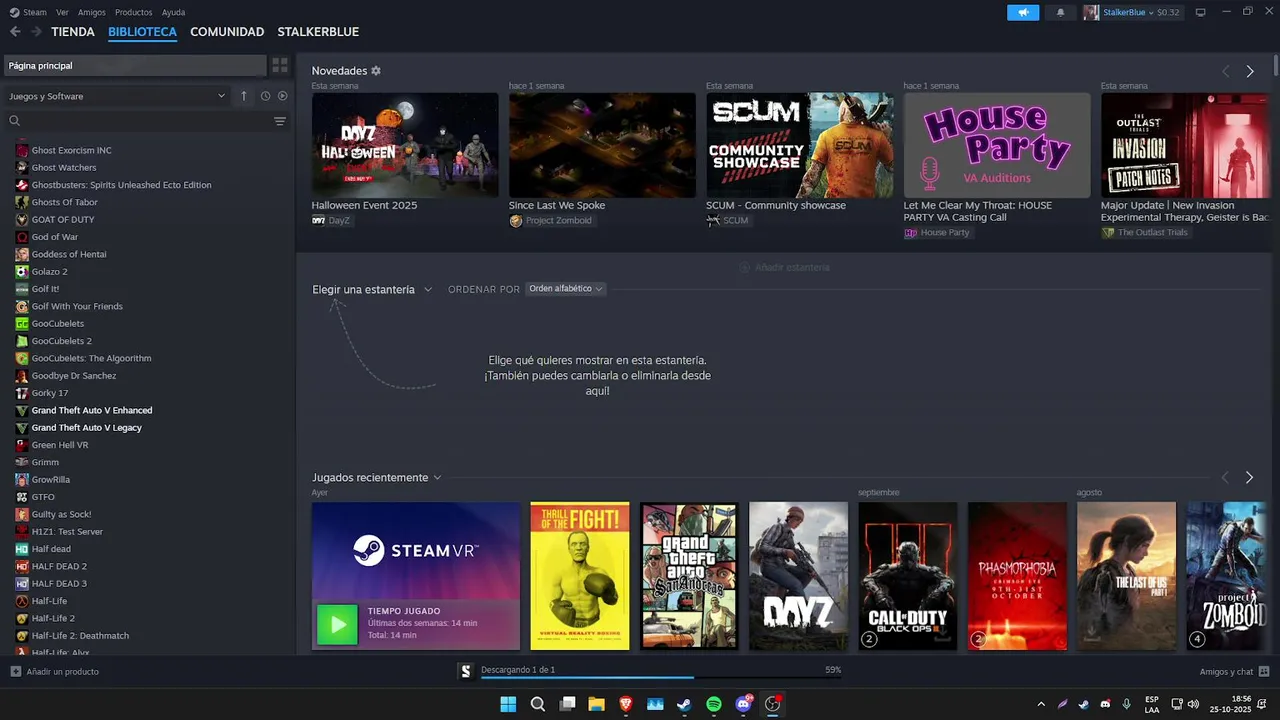Select Grand Theft Auto V Legacy
Viewport: 1280px width, 720px height.
(86, 428)
